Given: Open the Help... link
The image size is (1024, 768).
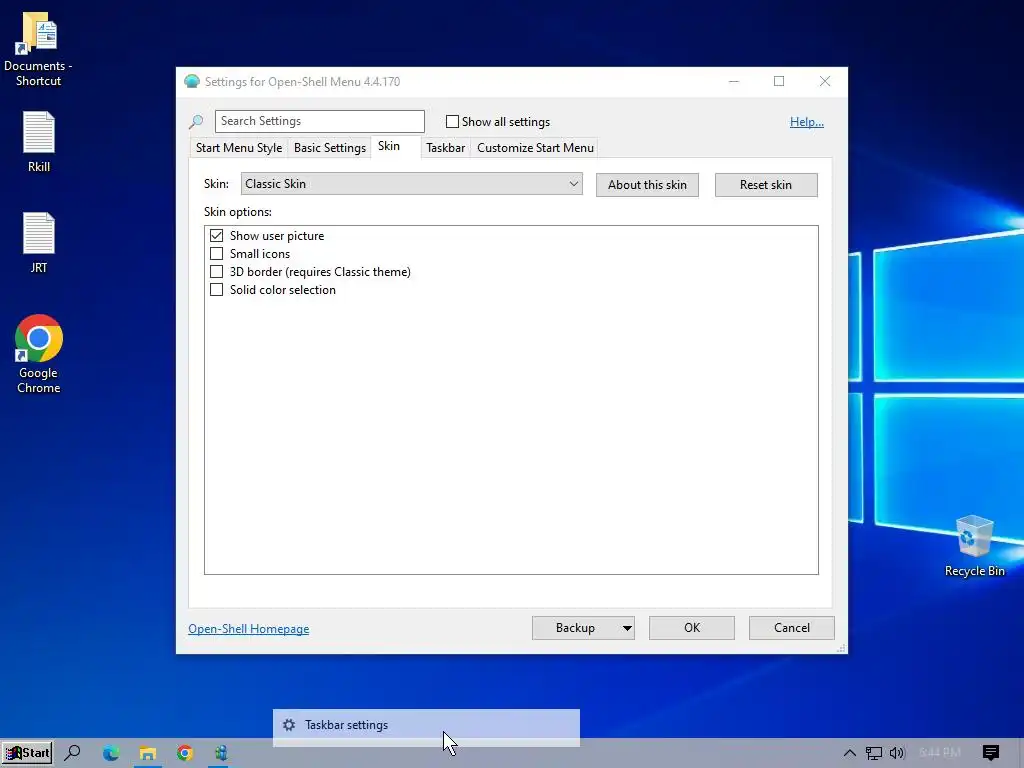Looking at the screenshot, I should [x=807, y=122].
